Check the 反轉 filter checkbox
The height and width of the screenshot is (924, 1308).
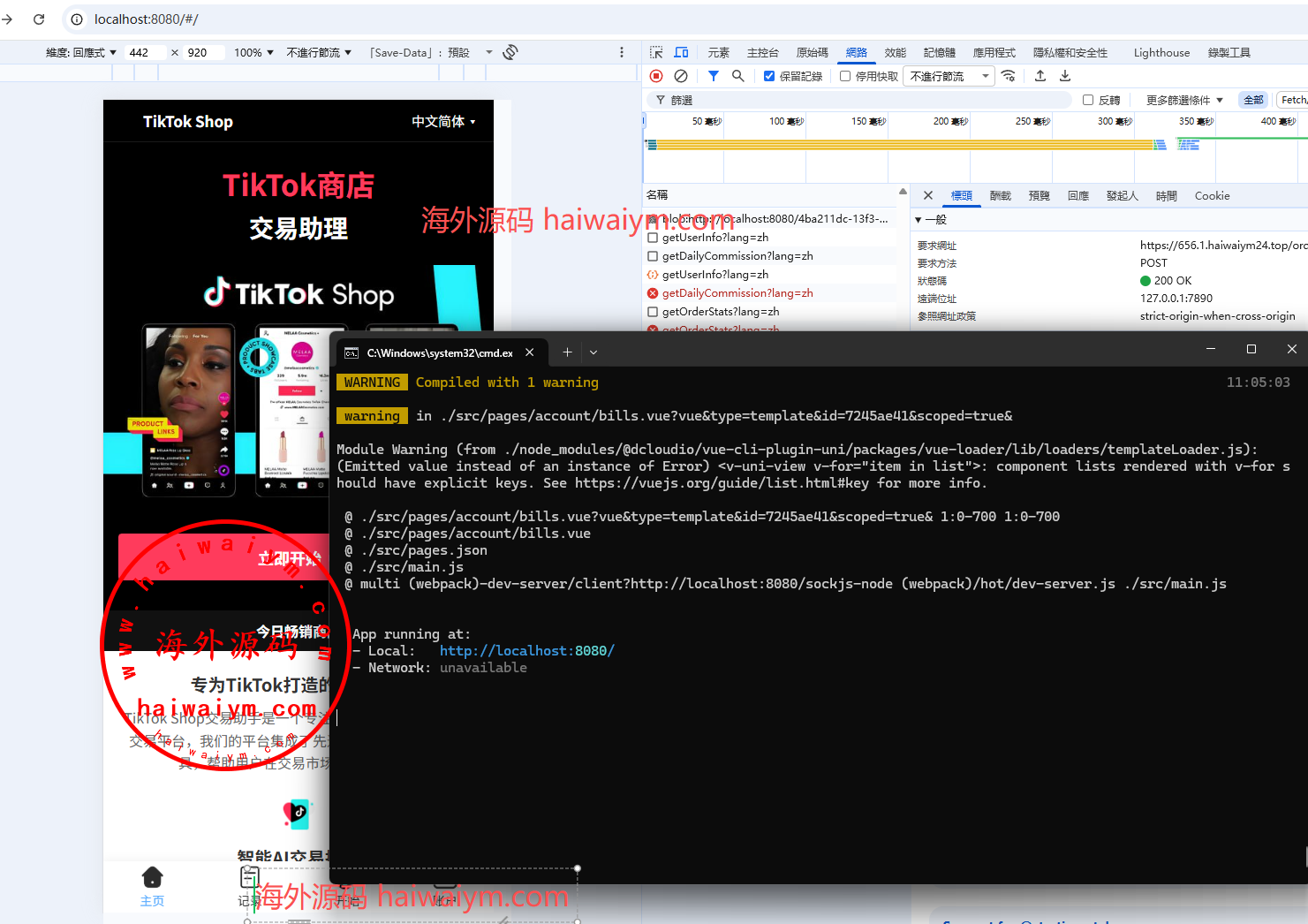pos(1088,101)
